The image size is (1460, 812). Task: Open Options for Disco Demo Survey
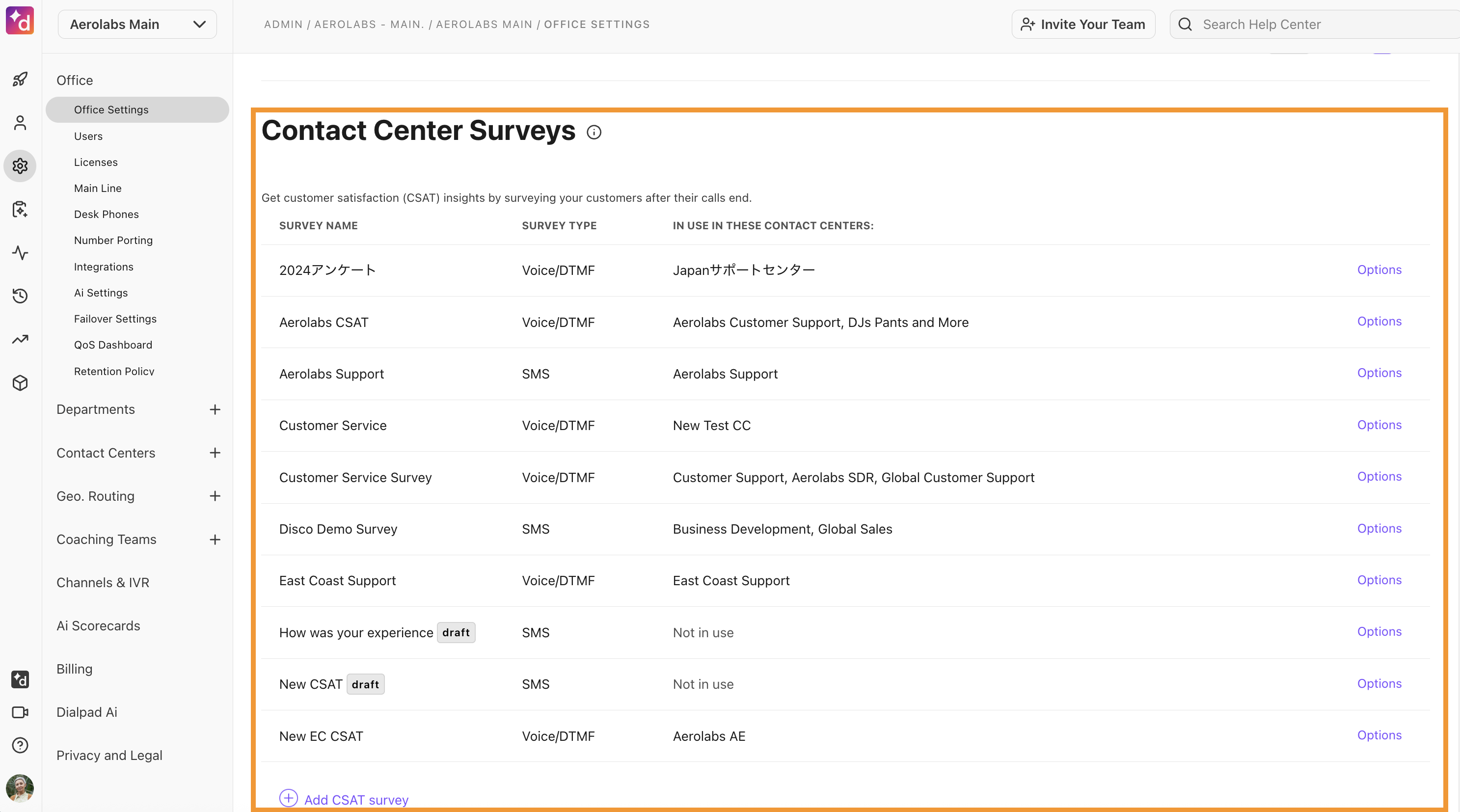coord(1379,529)
